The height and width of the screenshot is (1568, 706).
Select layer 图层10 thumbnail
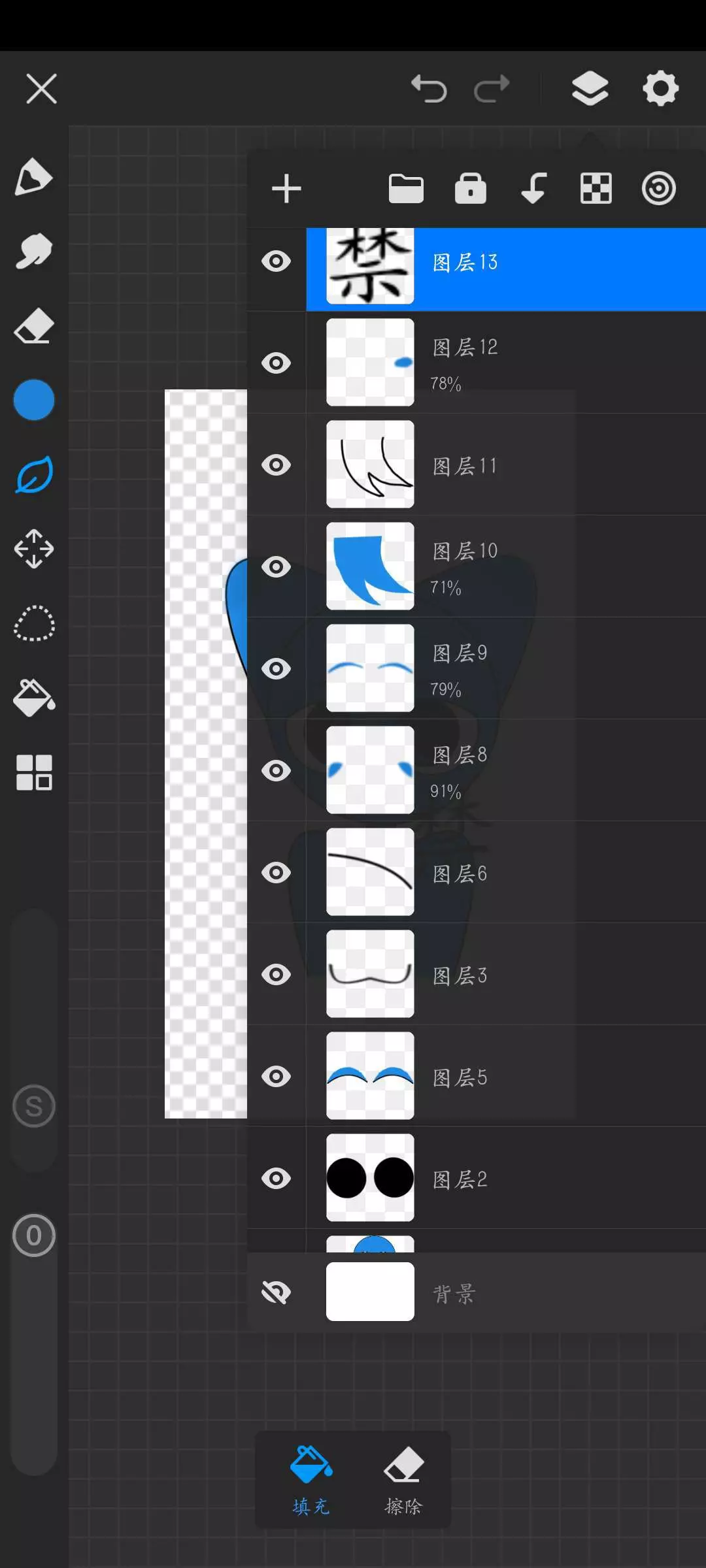pos(370,566)
